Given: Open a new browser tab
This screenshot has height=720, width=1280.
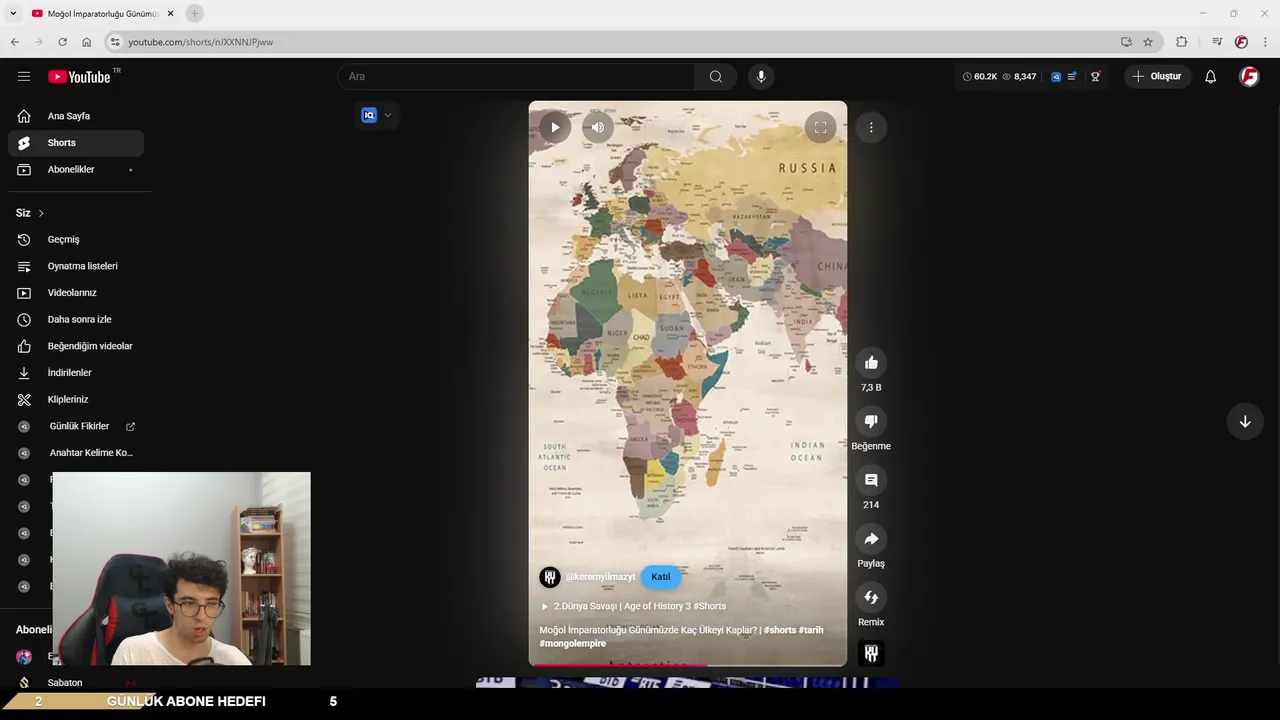Looking at the screenshot, I should tap(195, 13).
